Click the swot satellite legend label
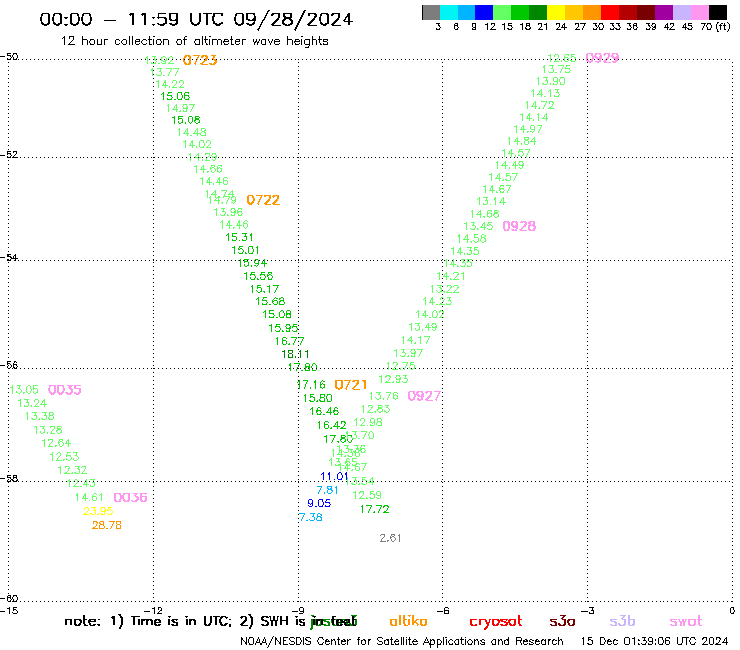This screenshot has width=740, height=650. tap(686, 621)
